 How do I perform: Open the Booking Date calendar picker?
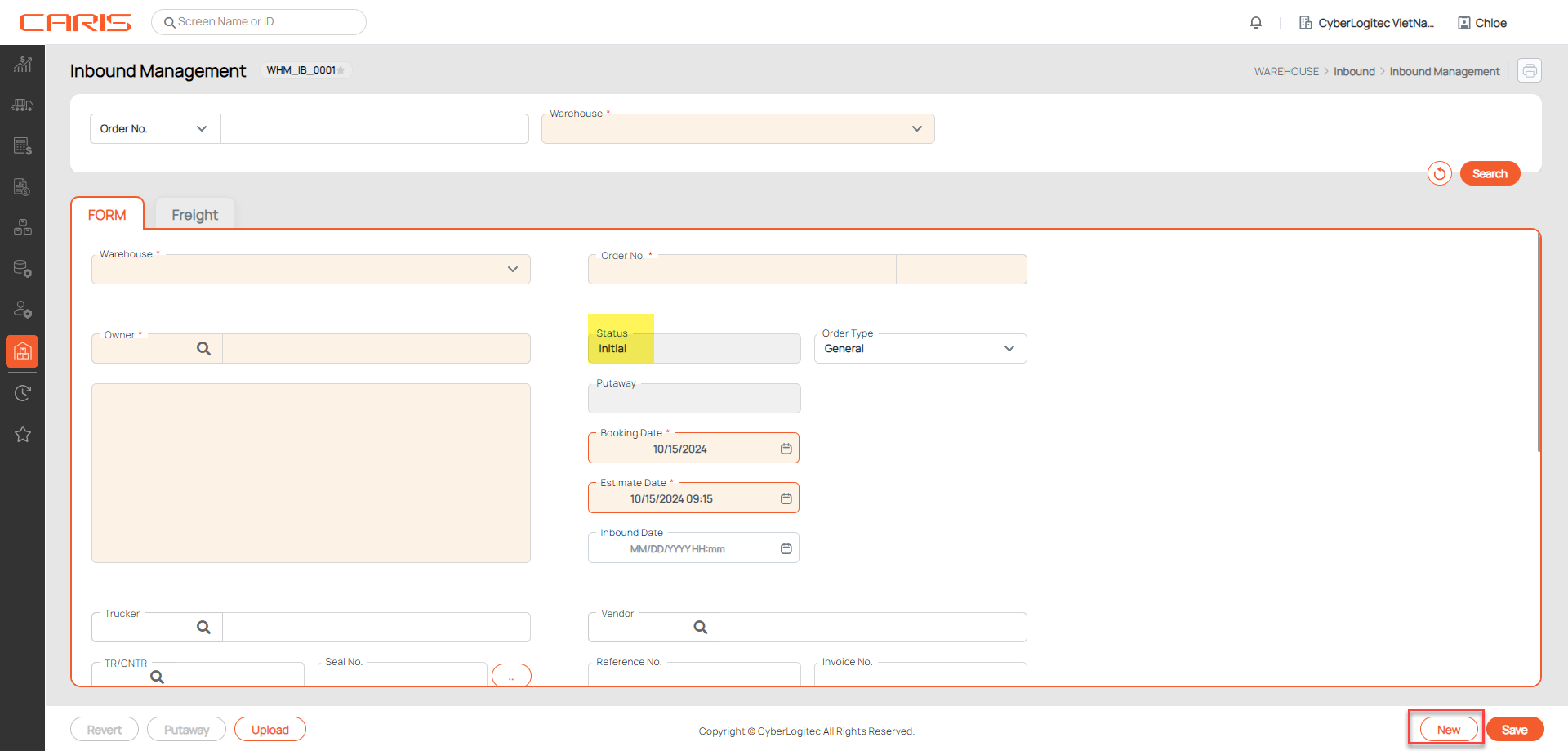click(786, 449)
